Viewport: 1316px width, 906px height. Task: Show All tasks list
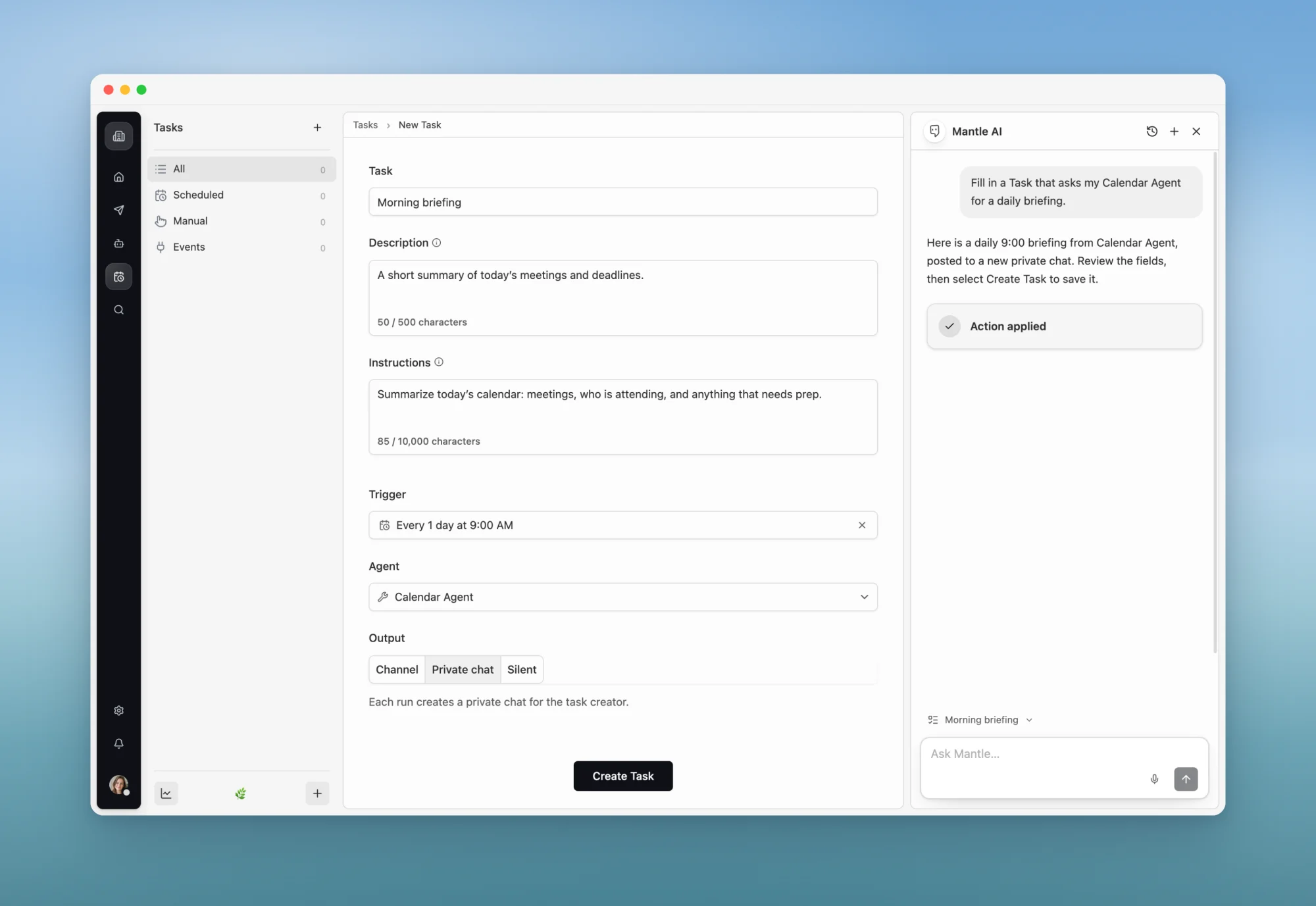pyautogui.click(x=241, y=169)
